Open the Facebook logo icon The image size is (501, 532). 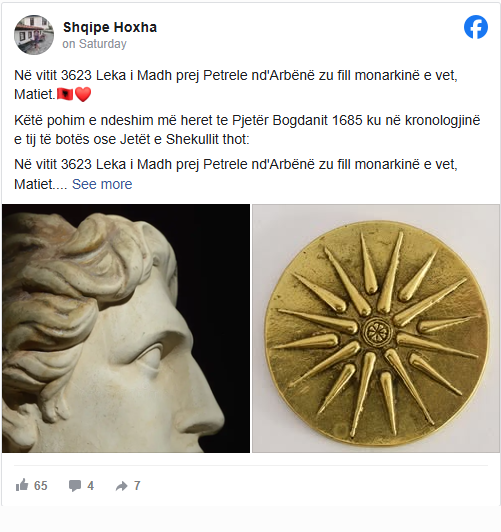pos(476,27)
